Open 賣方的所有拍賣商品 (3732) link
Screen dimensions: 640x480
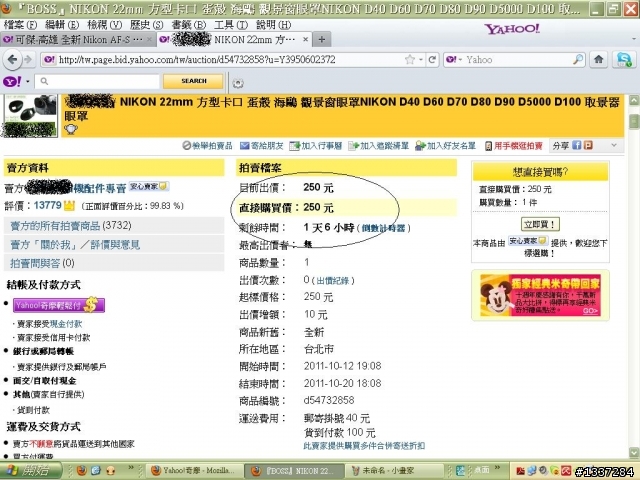pos(71,226)
